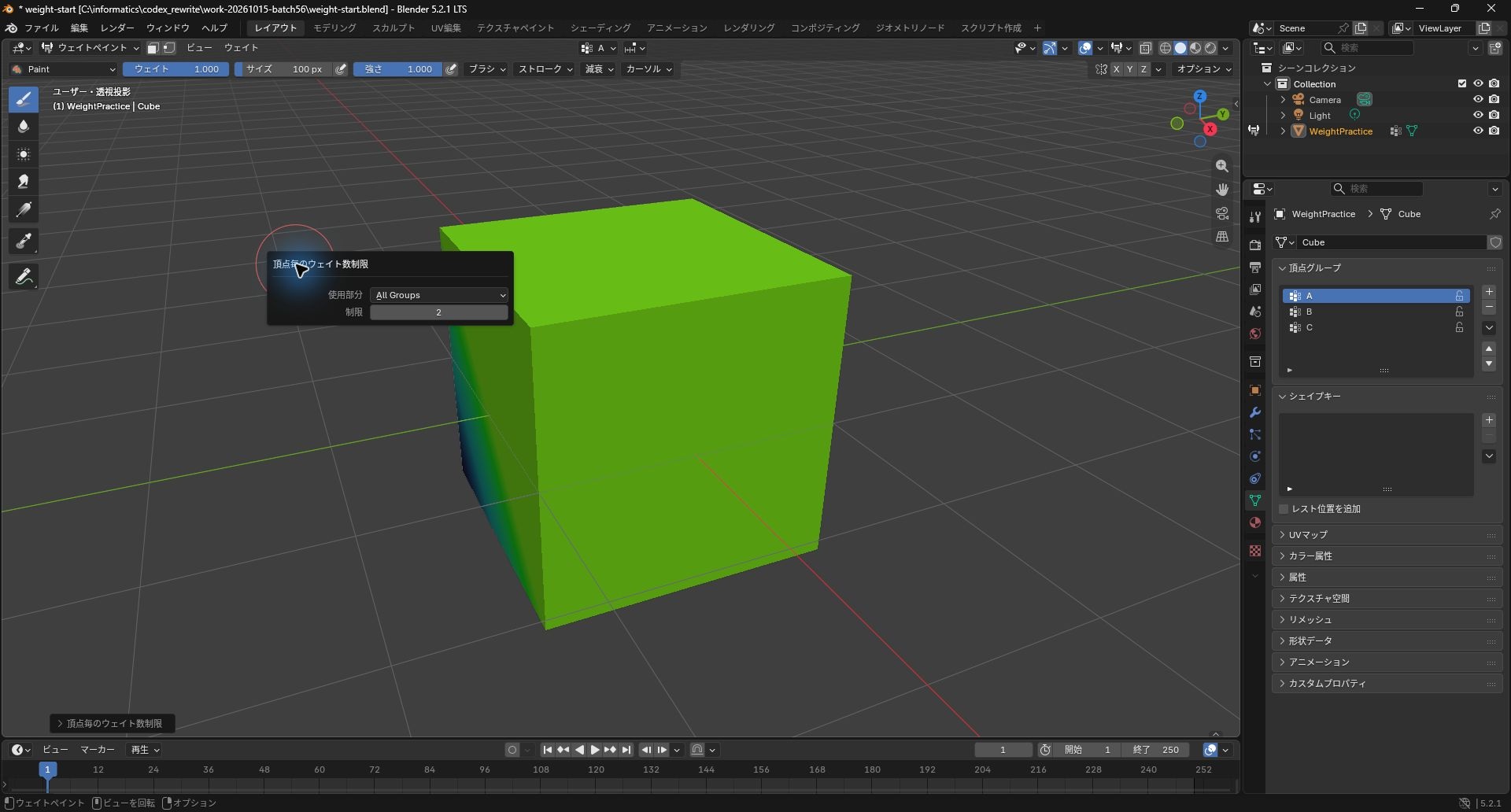Hide Light in viewport via eye icon
1511x812 pixels.
tap(1478, 116)
